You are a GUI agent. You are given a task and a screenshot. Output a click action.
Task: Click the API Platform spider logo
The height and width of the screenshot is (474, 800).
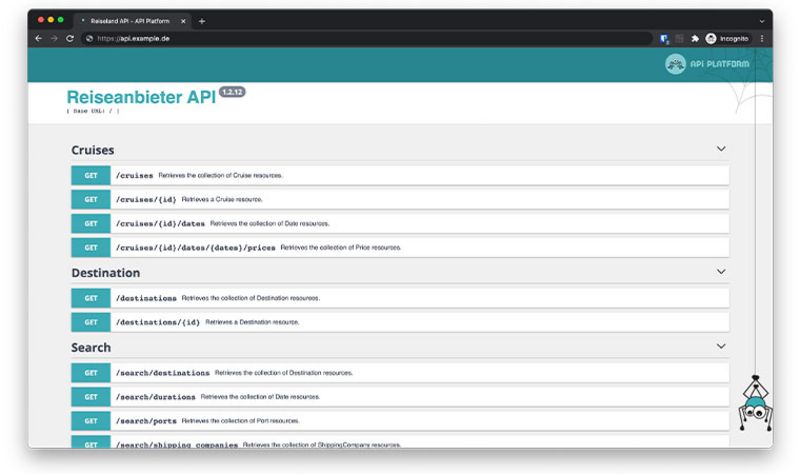(676, 64)
